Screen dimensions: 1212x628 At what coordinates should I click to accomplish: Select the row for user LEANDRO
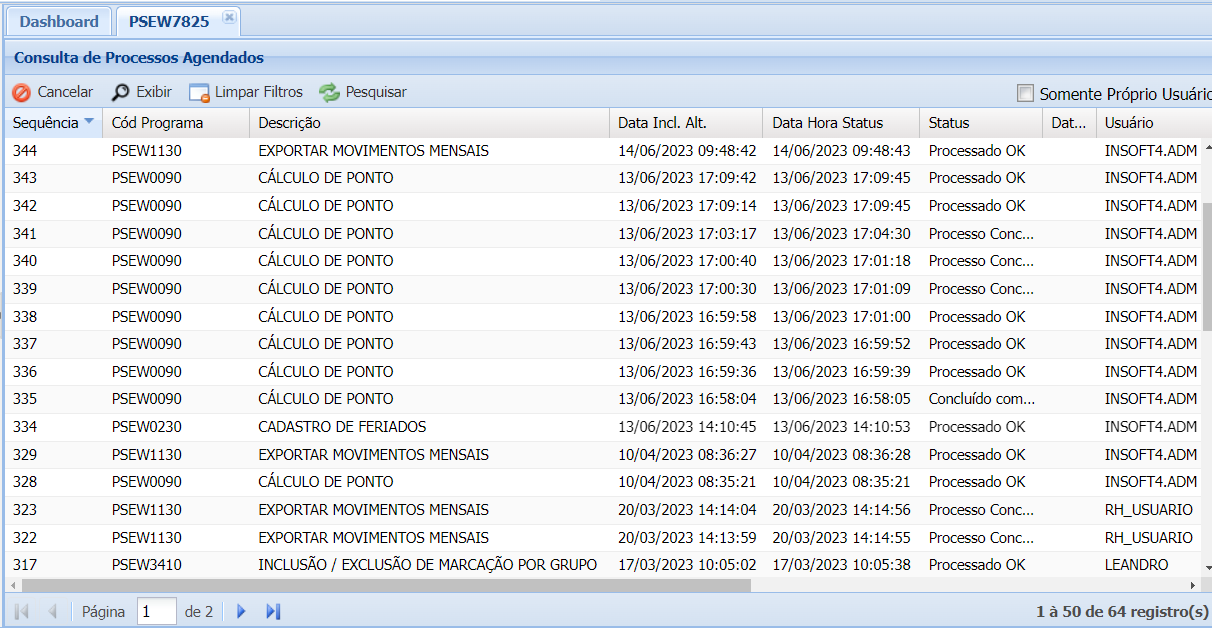1136,565
